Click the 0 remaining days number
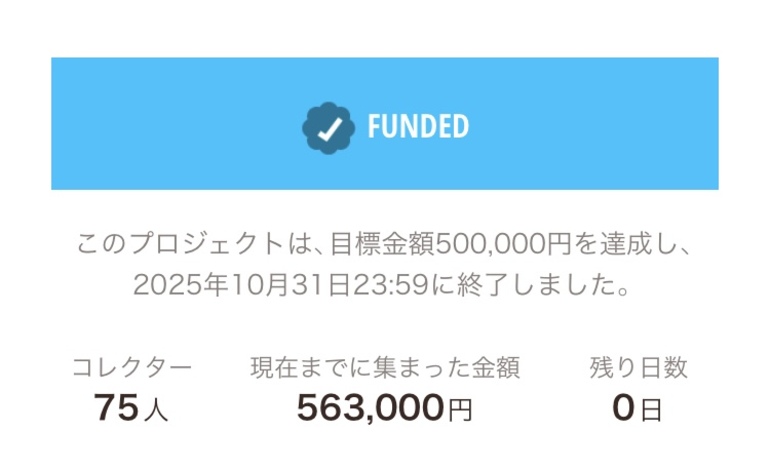The height and width of the screenshot is (470, 770). click(624, 408)
